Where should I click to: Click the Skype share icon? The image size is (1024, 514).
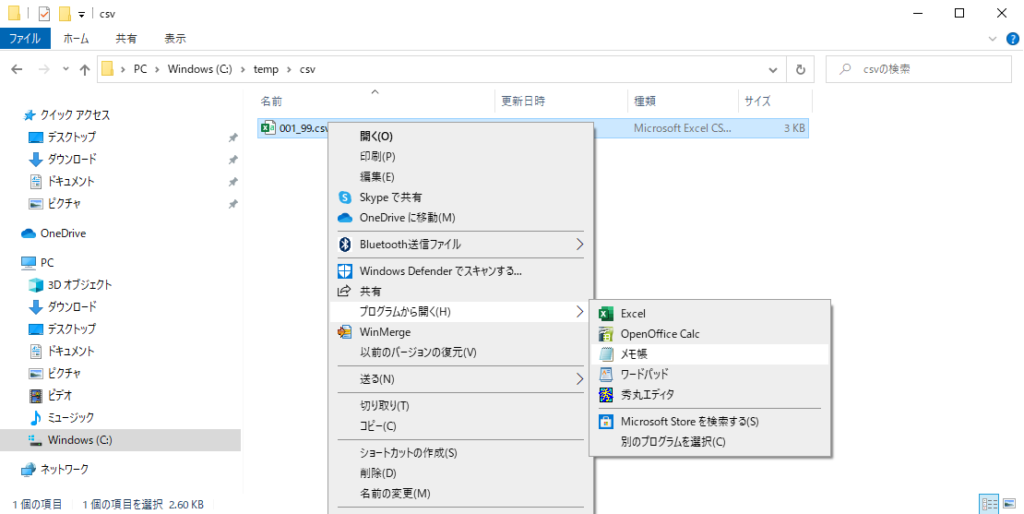[x=344, y=197]
